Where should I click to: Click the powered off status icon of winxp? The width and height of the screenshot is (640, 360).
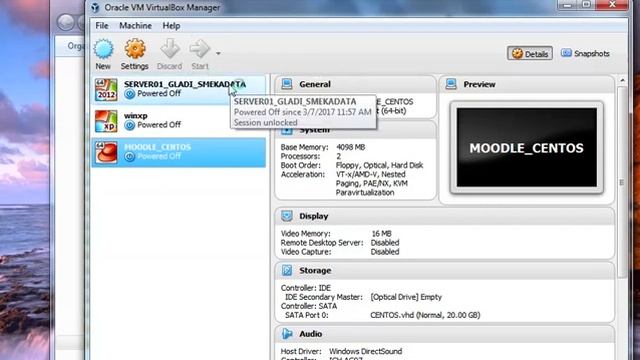point(130,125)
